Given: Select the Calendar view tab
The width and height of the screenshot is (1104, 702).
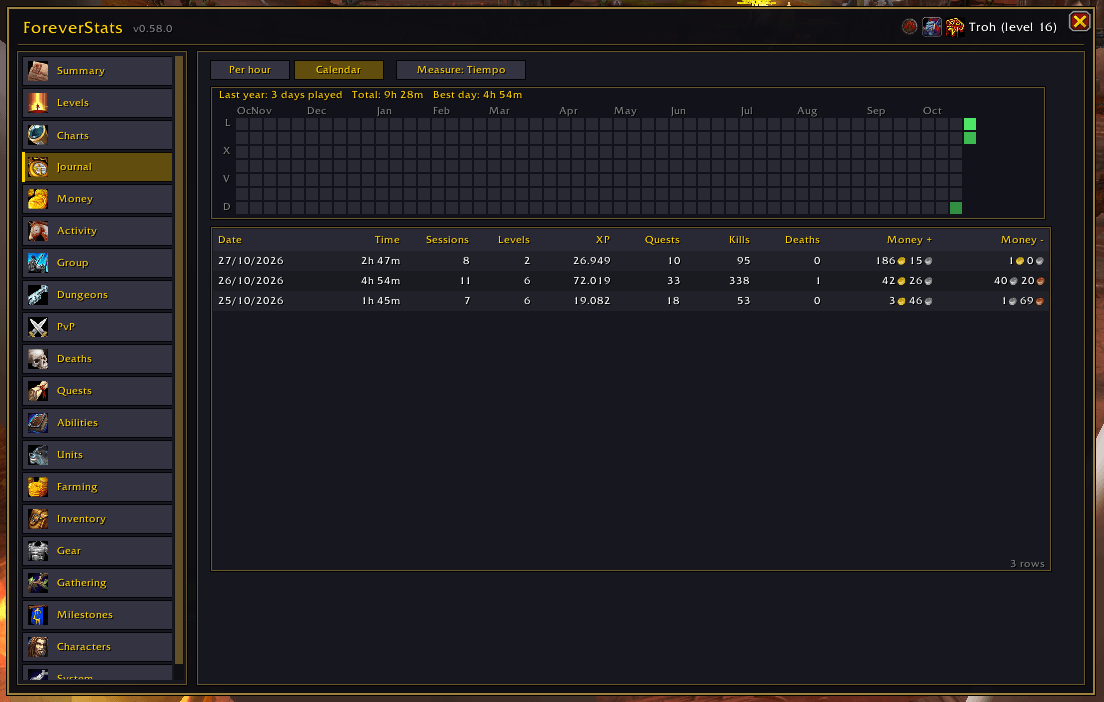Looking at the screenshot, I should [x=339, y=70].
